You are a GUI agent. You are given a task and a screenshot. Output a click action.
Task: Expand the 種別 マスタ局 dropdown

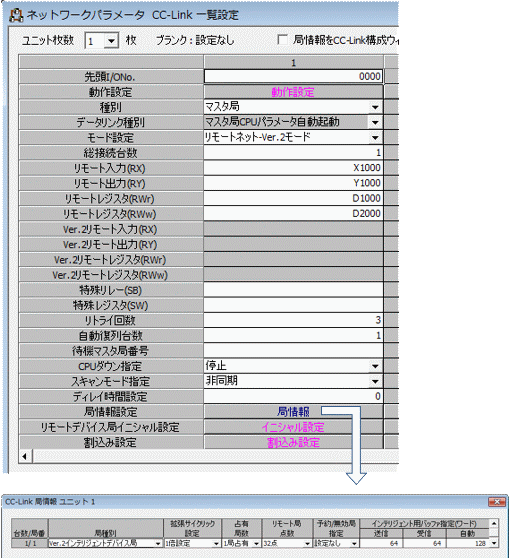(375, 107)
